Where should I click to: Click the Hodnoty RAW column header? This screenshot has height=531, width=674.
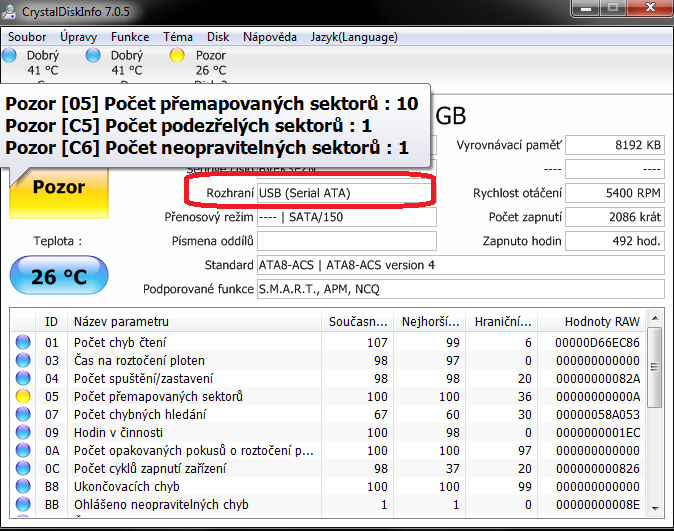tap(591, 322)
